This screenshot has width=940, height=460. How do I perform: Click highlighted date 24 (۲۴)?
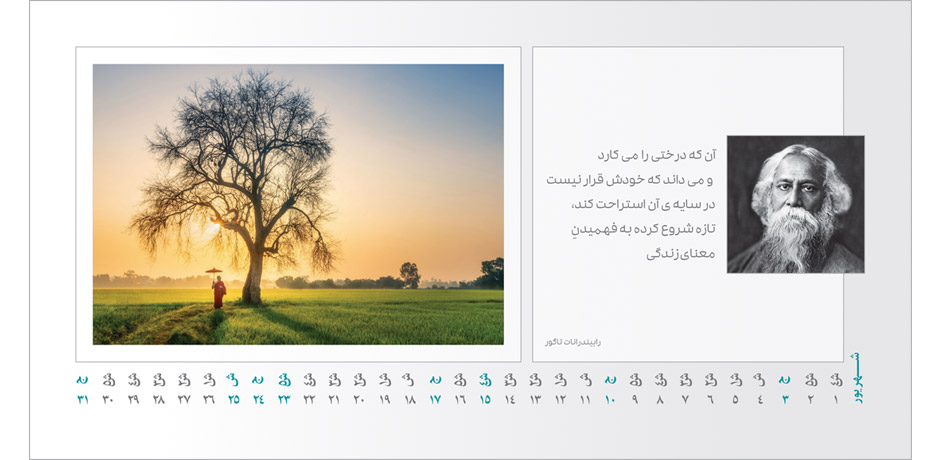coord(258,400)
